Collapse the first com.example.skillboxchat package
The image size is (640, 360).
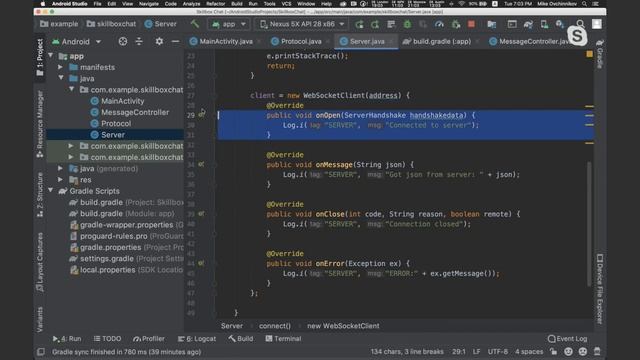(x=71, y=89)
